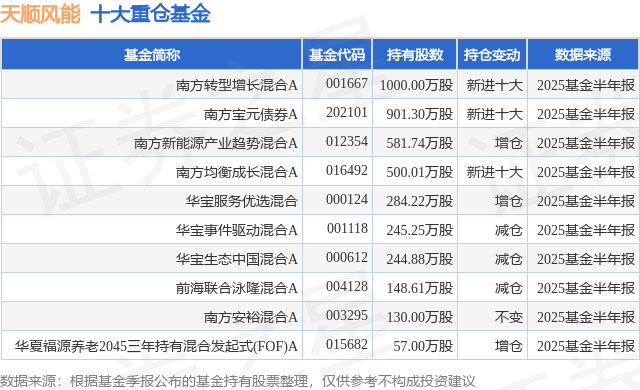The width and height of the screenshot is (640, 390).
Task: Select fund 华宝生态中国混合A
Action: point(237,259)
